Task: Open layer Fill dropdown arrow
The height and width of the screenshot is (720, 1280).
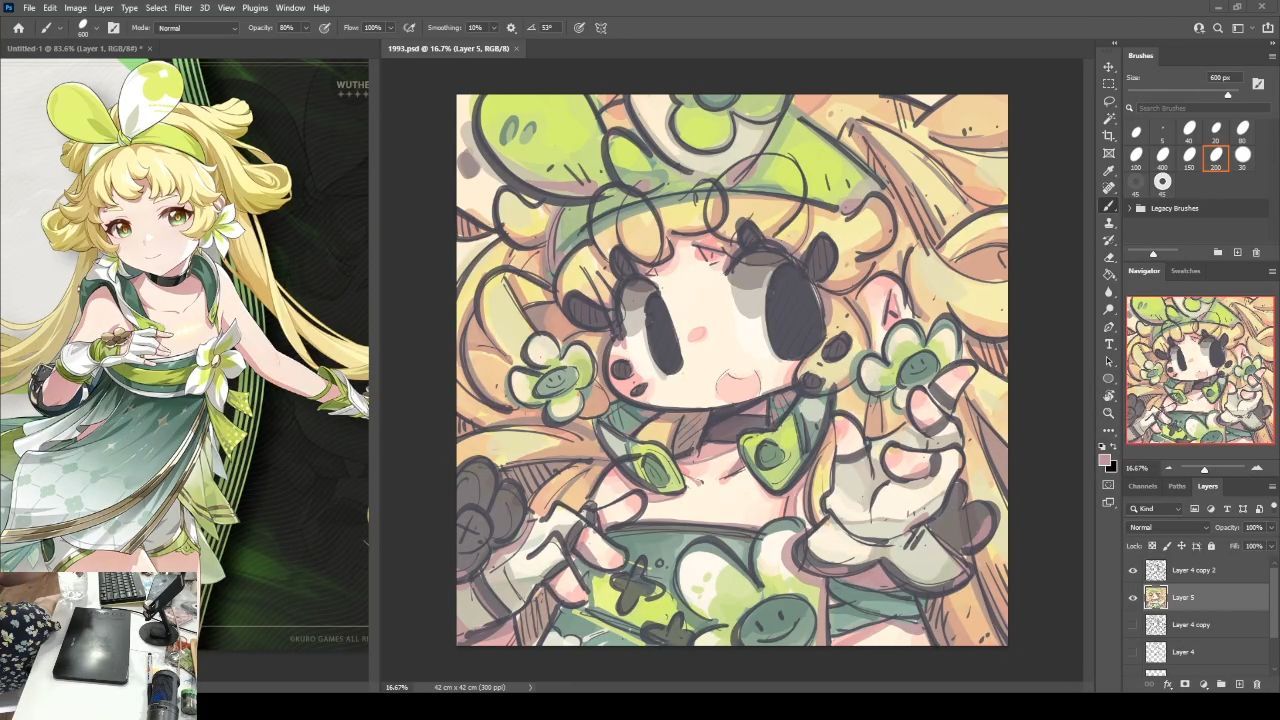Action: tap(1271, 546)
